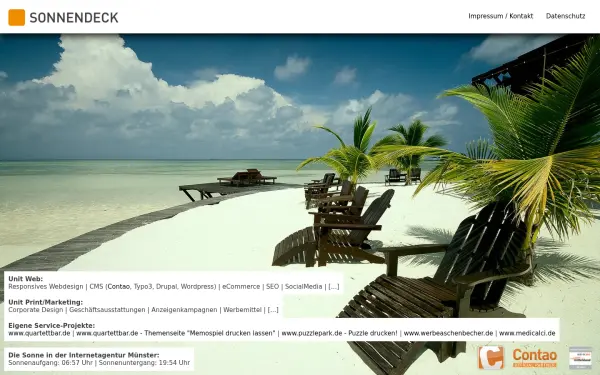Click the 'eCommerce' text
Screen dimensions: 600x375
tap(241, 287)
